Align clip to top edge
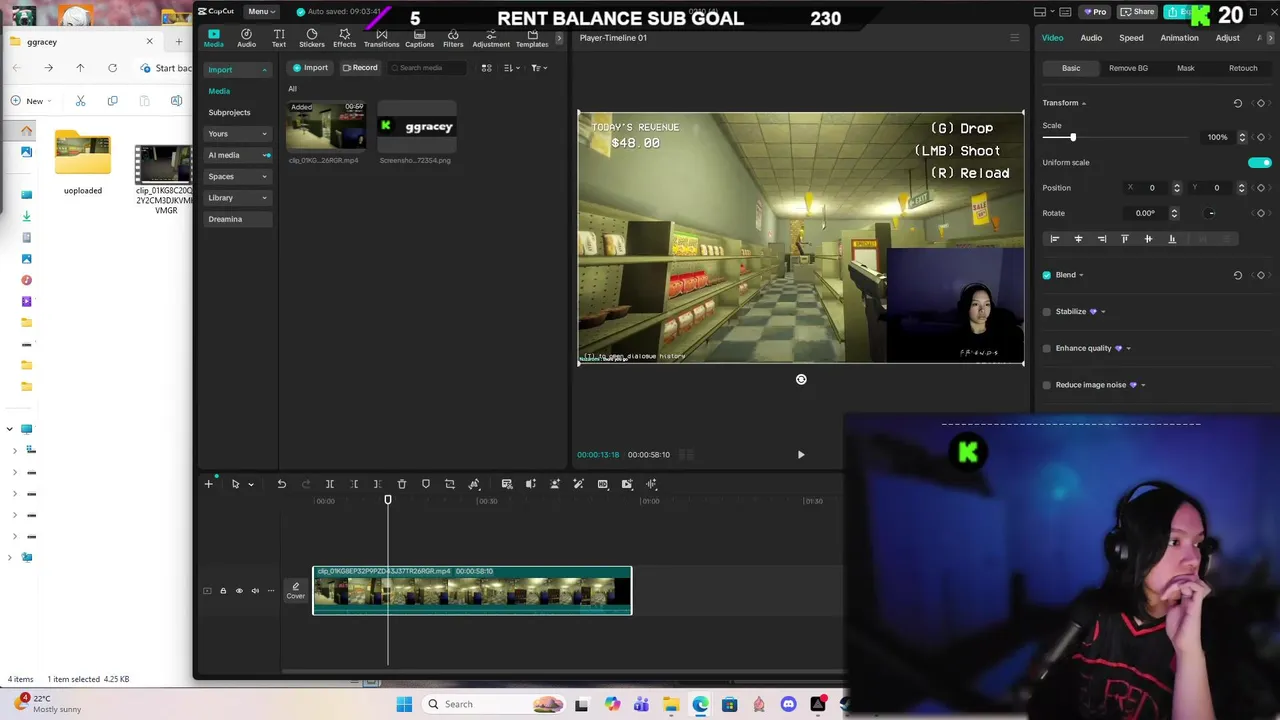 coord(1125,239)
